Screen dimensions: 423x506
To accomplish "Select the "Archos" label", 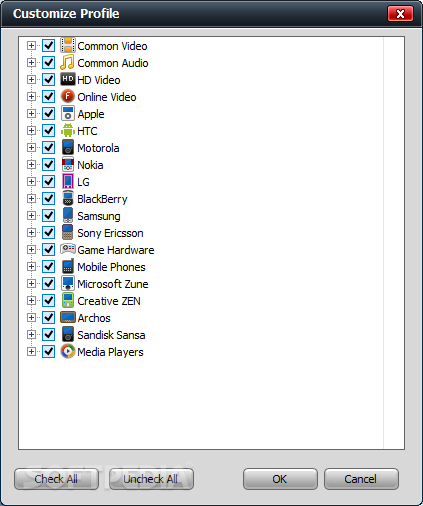I will [94, 318].
